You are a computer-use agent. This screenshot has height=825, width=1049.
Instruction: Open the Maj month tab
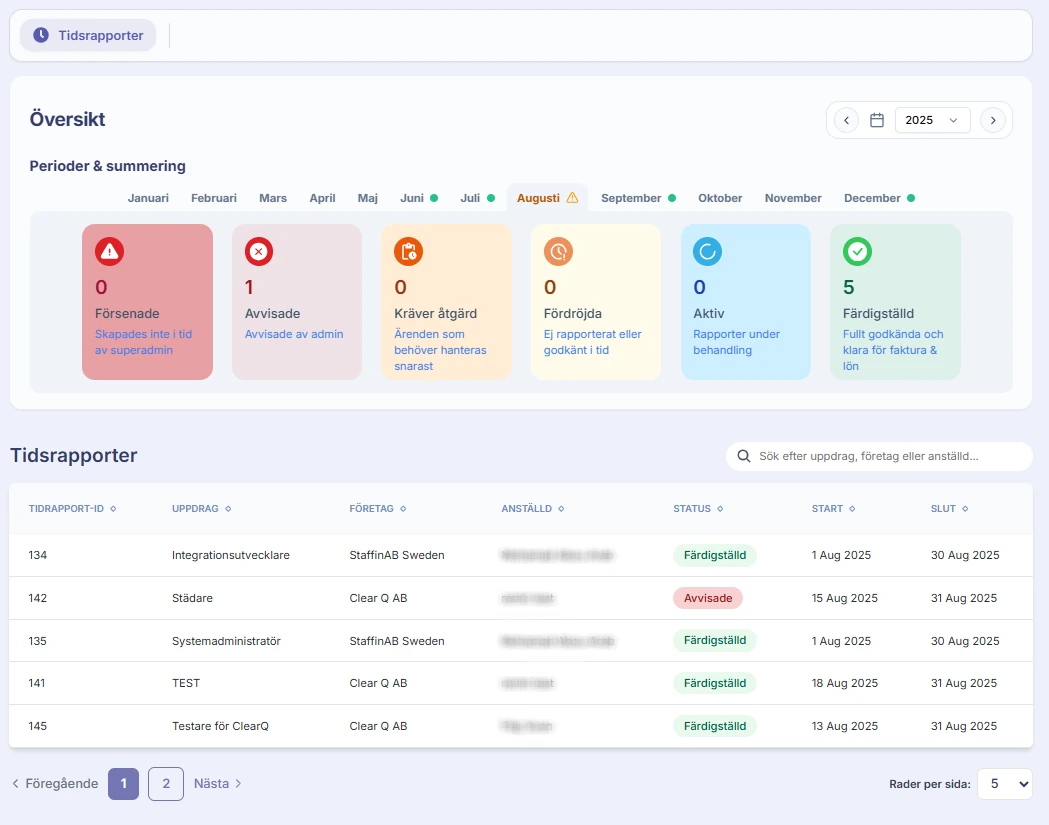click(367, 198)
